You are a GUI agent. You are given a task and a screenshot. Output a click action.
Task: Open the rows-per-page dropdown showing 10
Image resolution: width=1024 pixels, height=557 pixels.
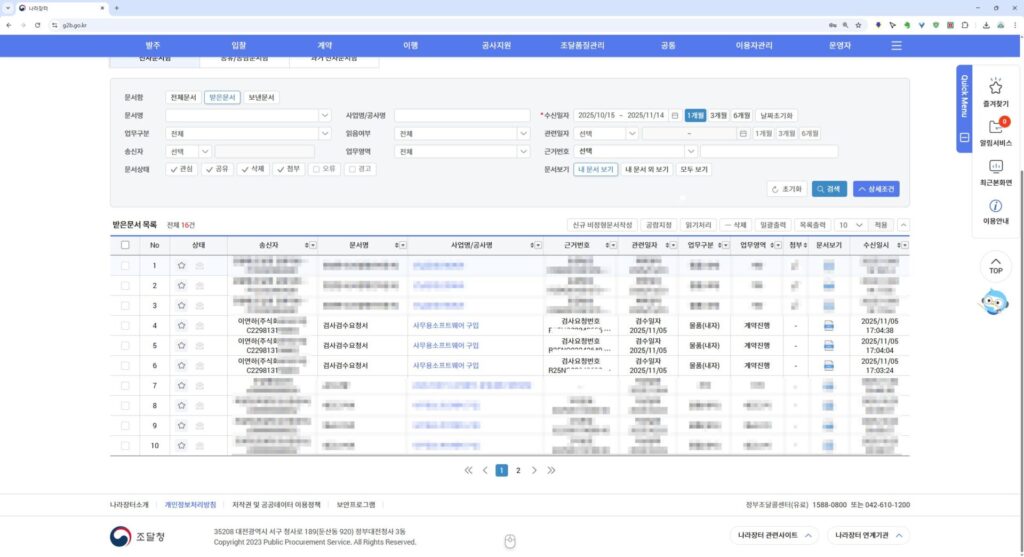850,225
